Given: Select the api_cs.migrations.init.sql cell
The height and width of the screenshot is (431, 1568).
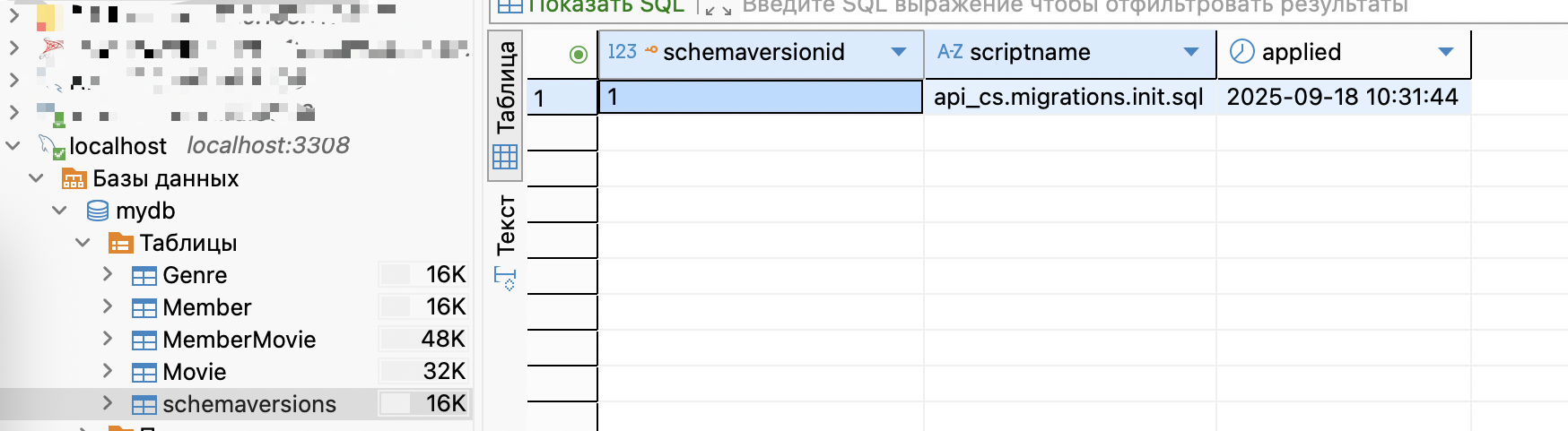Looking at the screenshot, I should (1068, 97).
